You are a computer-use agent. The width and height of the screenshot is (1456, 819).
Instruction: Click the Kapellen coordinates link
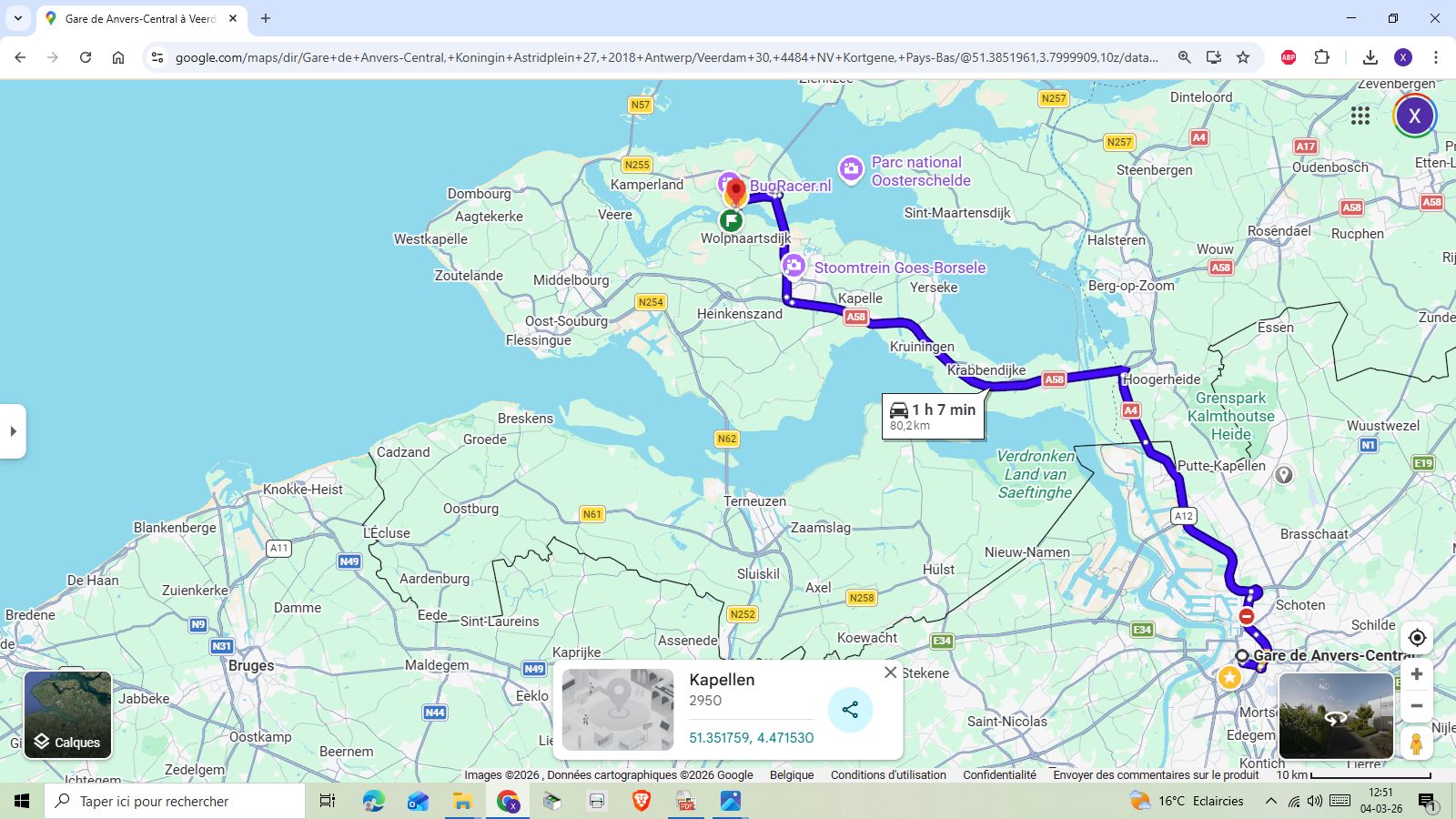click(751, 738)
